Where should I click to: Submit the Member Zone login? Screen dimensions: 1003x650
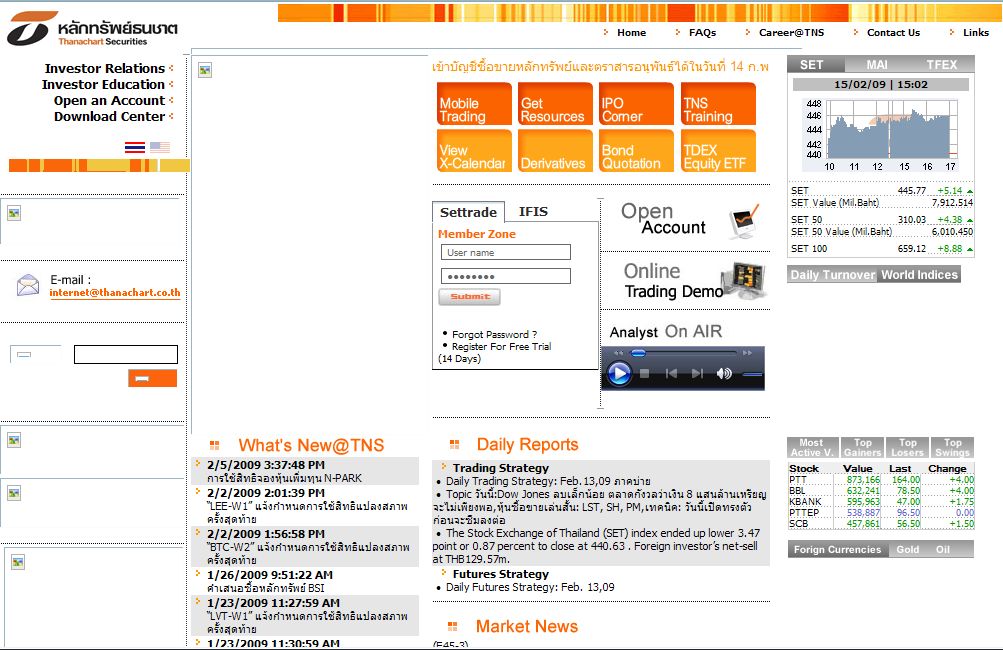[x=470, y=296]
